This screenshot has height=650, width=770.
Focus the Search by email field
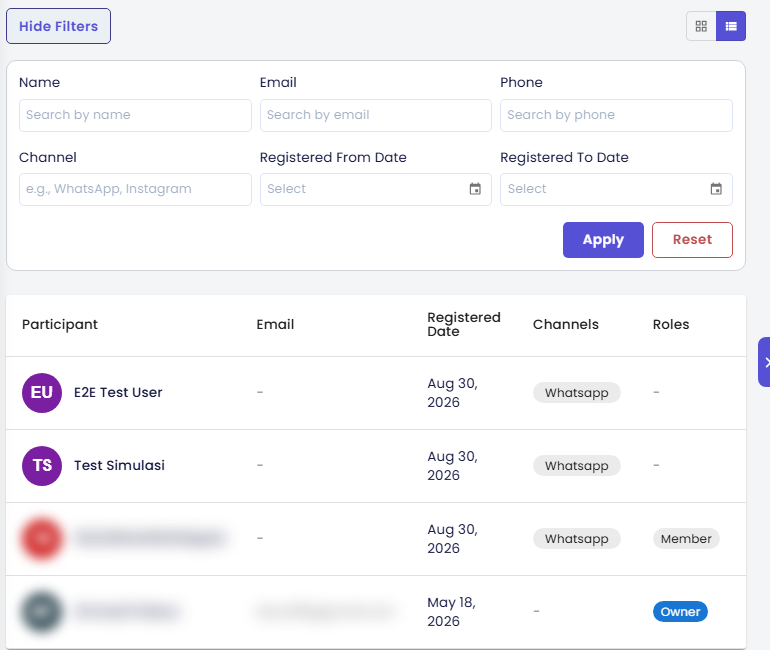point(376,115)
